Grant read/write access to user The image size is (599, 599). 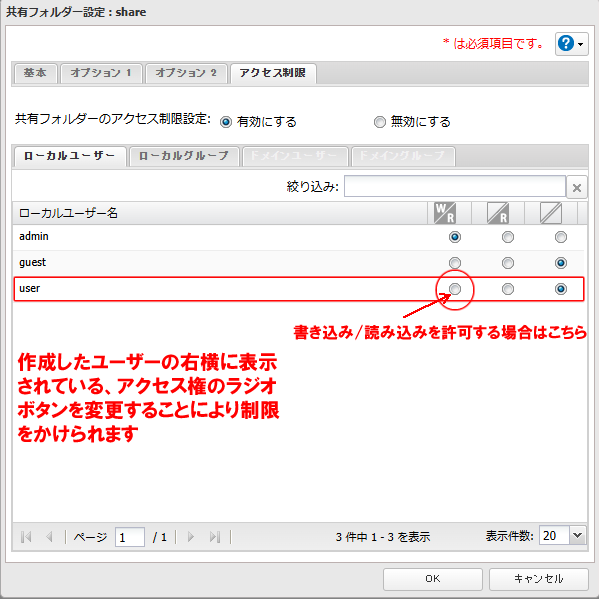455,289
